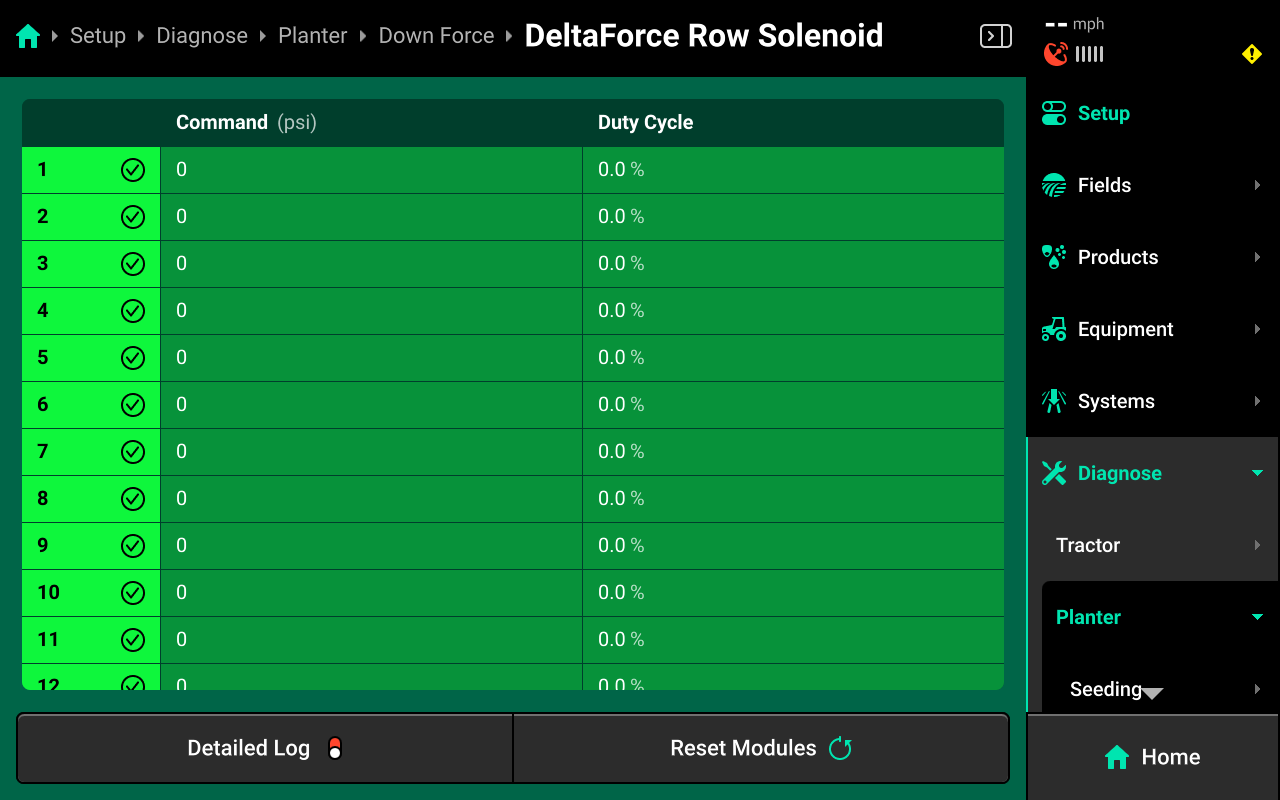Viewport: 1280px width, 800px height.
Task: Collapse the Planter submenu arrow
Action: point(1257,618)
